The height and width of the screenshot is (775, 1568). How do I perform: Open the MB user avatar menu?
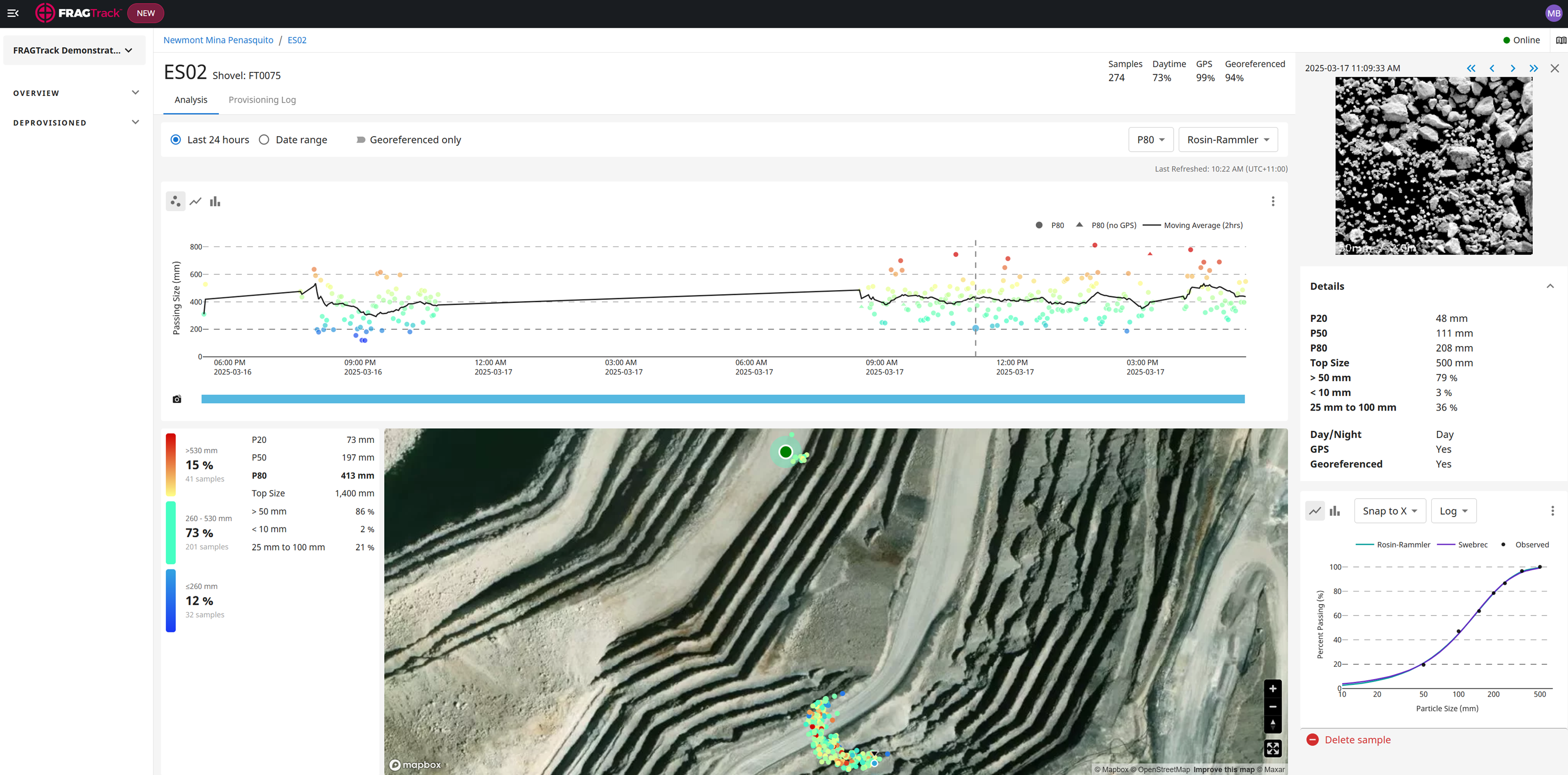tap(1553, 13)
